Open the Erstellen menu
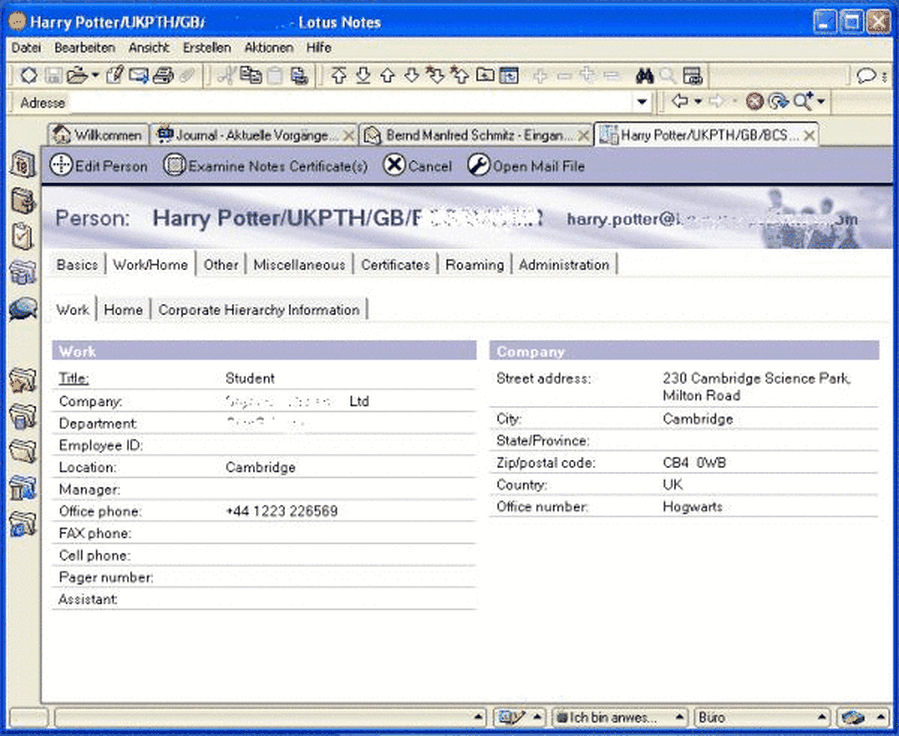This screenshot has width=899, height=736. pyautogui.click(x=207, y=48)
